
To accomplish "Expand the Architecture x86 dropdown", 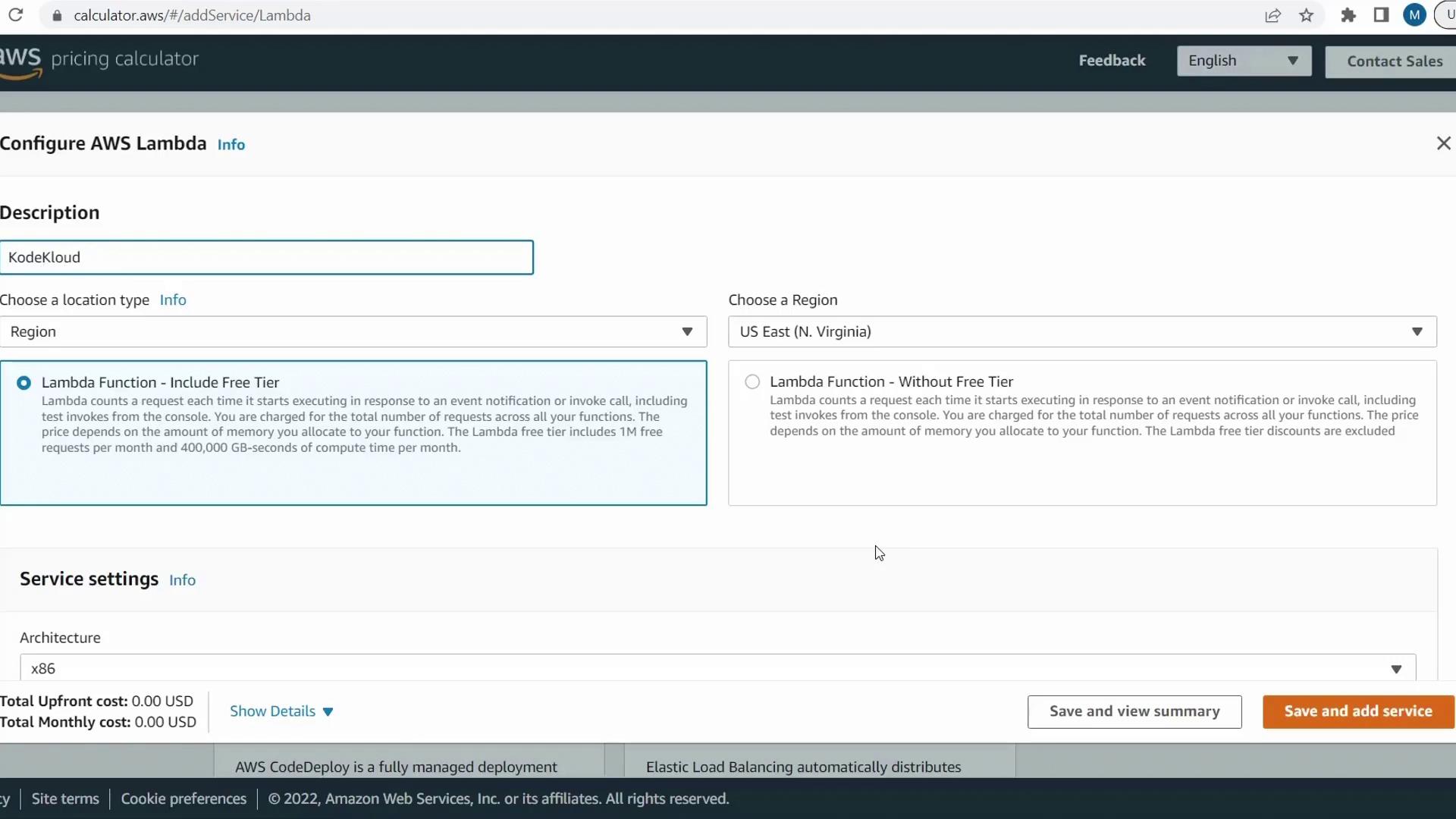I will point(717,669).
